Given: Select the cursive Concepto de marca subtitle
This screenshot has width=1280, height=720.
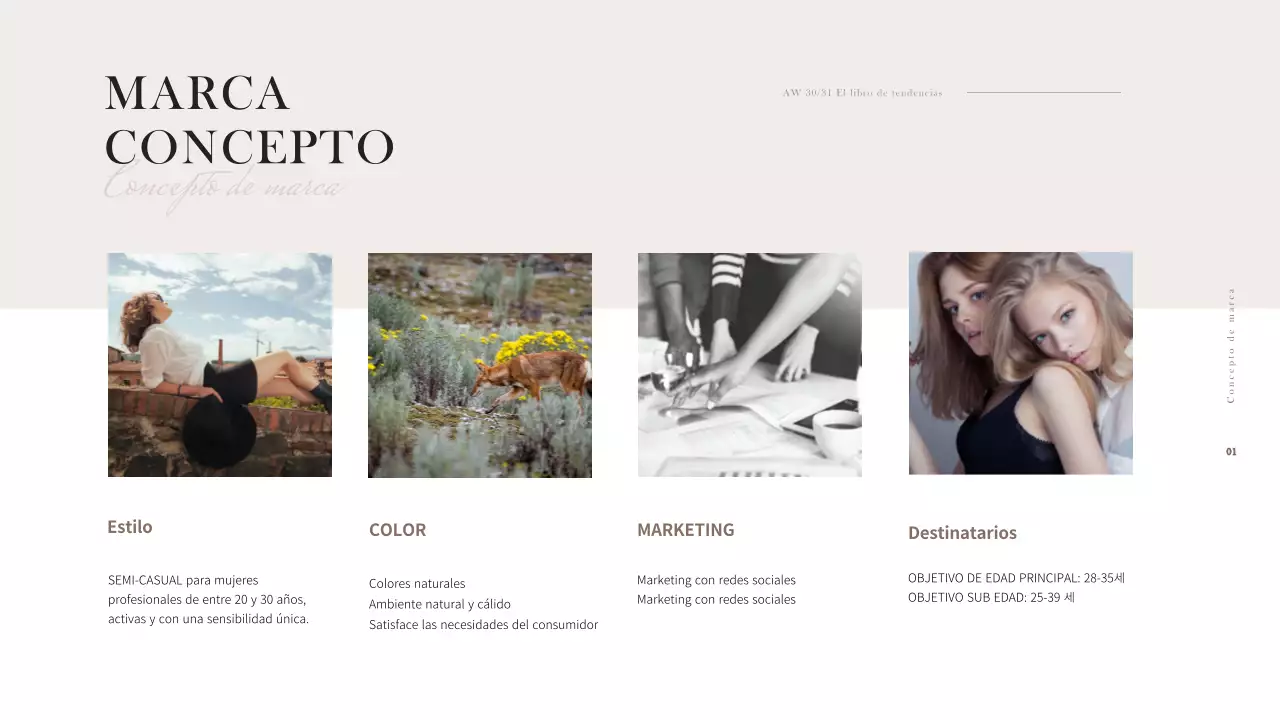Looking at the screenshot, I should (x=223, y=188).
